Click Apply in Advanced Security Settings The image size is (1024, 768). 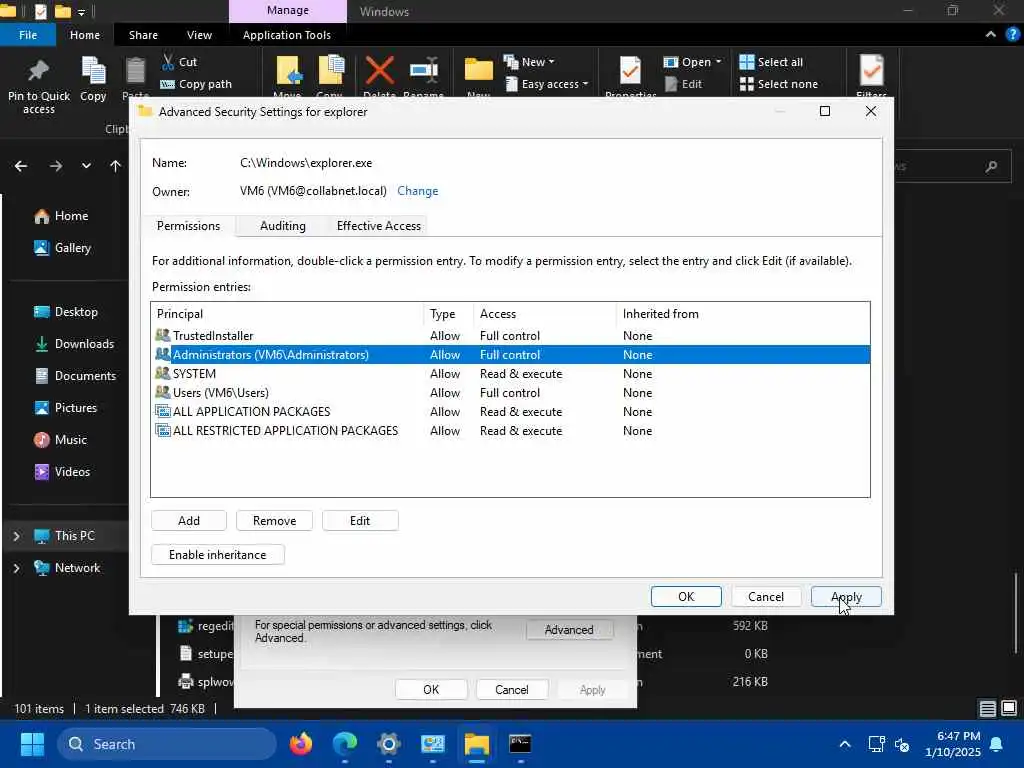[x=846, y=597]
